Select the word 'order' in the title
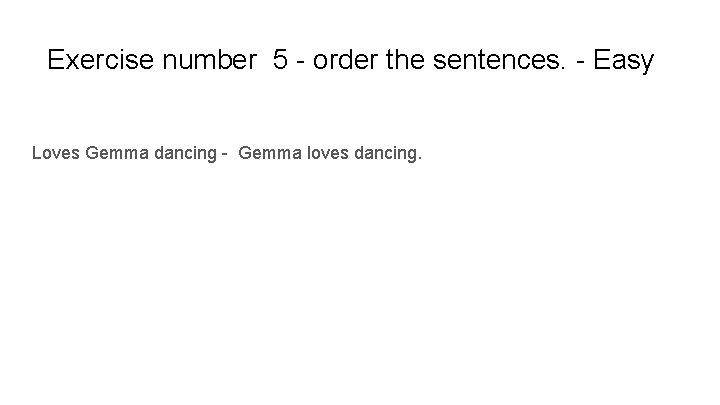Screen dimensions: 720x405 point(345,60)
